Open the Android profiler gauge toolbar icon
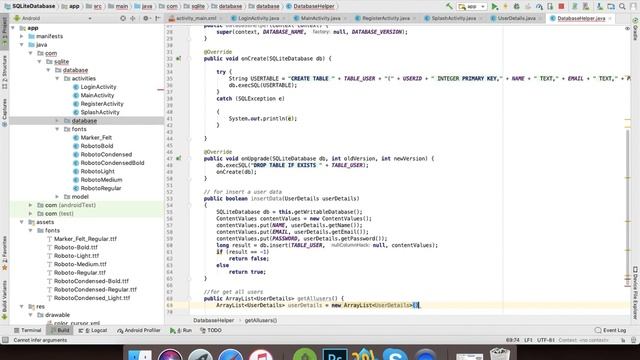The image size is (640, 360). pyautogui.click(x=539, y=6)
